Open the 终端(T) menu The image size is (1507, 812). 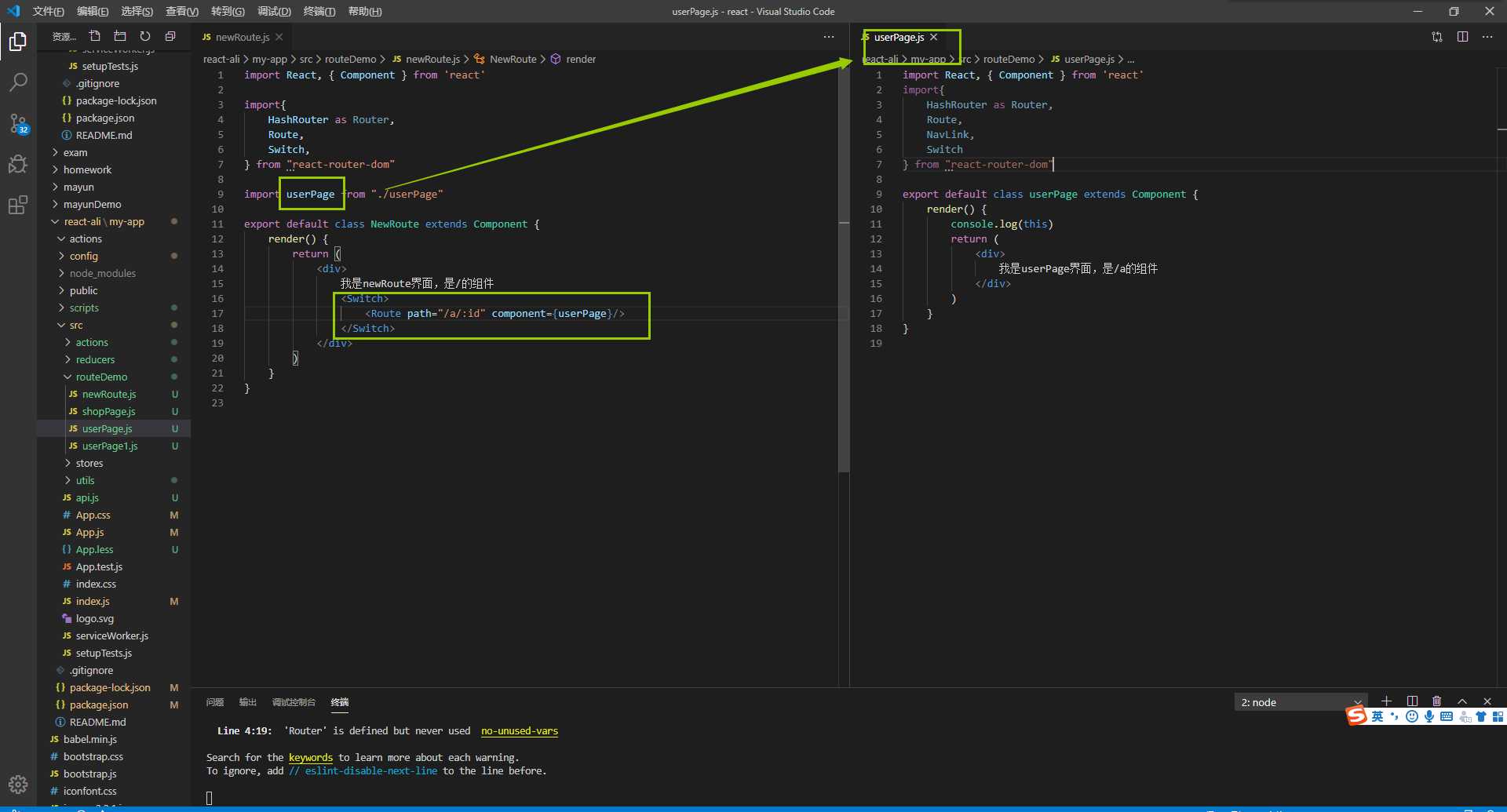coord(319,11)
